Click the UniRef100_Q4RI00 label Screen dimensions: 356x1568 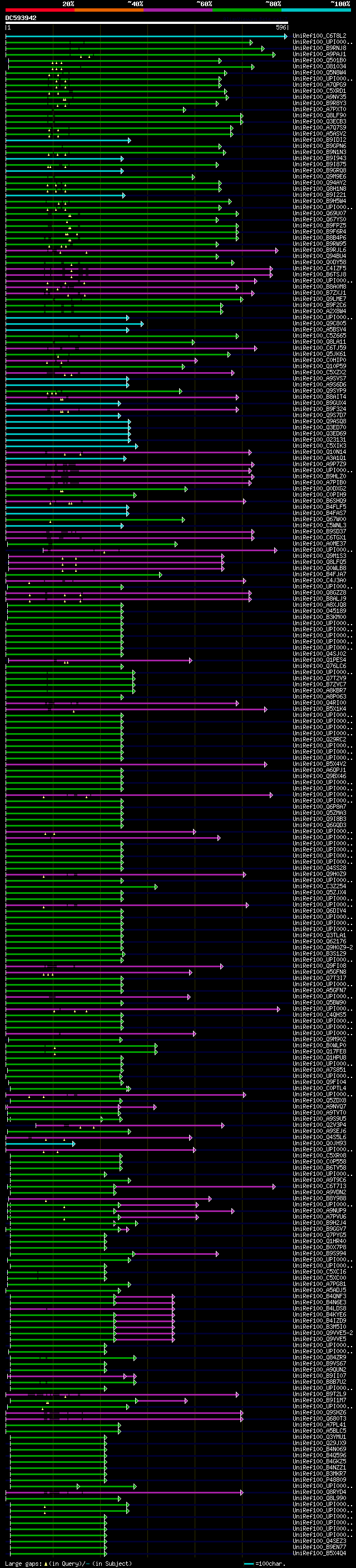[319, 703]
